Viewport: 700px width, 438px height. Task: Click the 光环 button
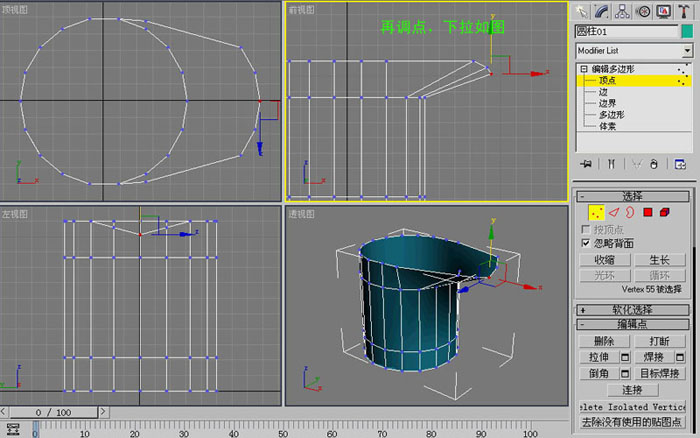coord(604,275)
